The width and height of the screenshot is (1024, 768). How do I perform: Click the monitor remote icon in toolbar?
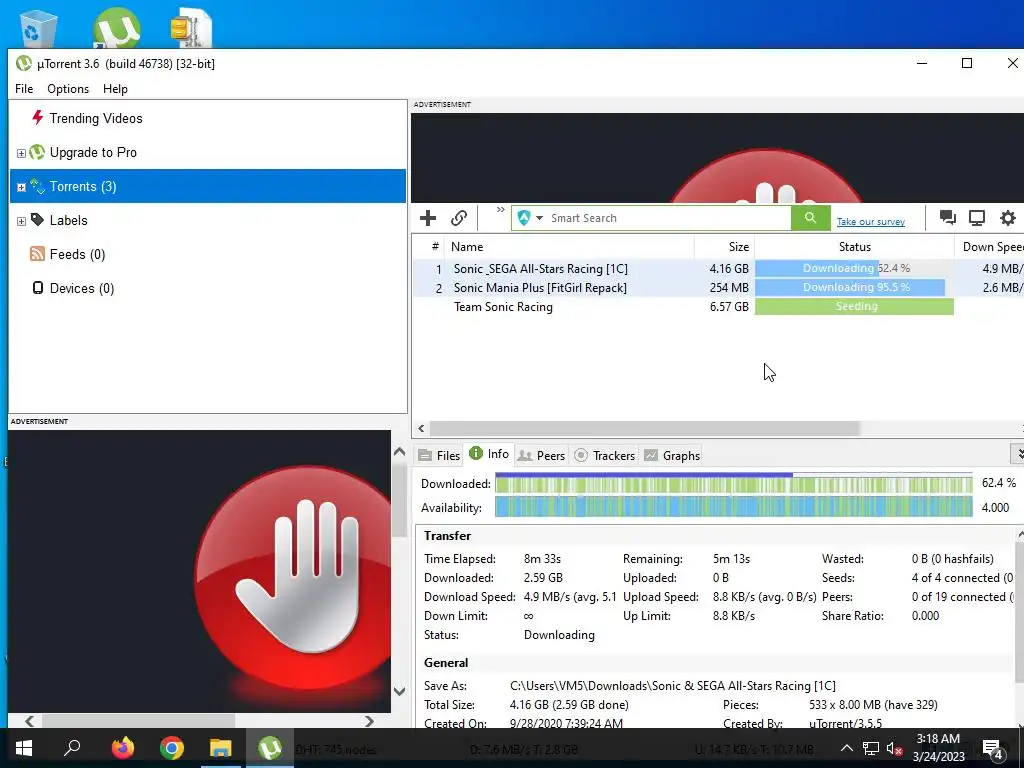coord(977,217)
